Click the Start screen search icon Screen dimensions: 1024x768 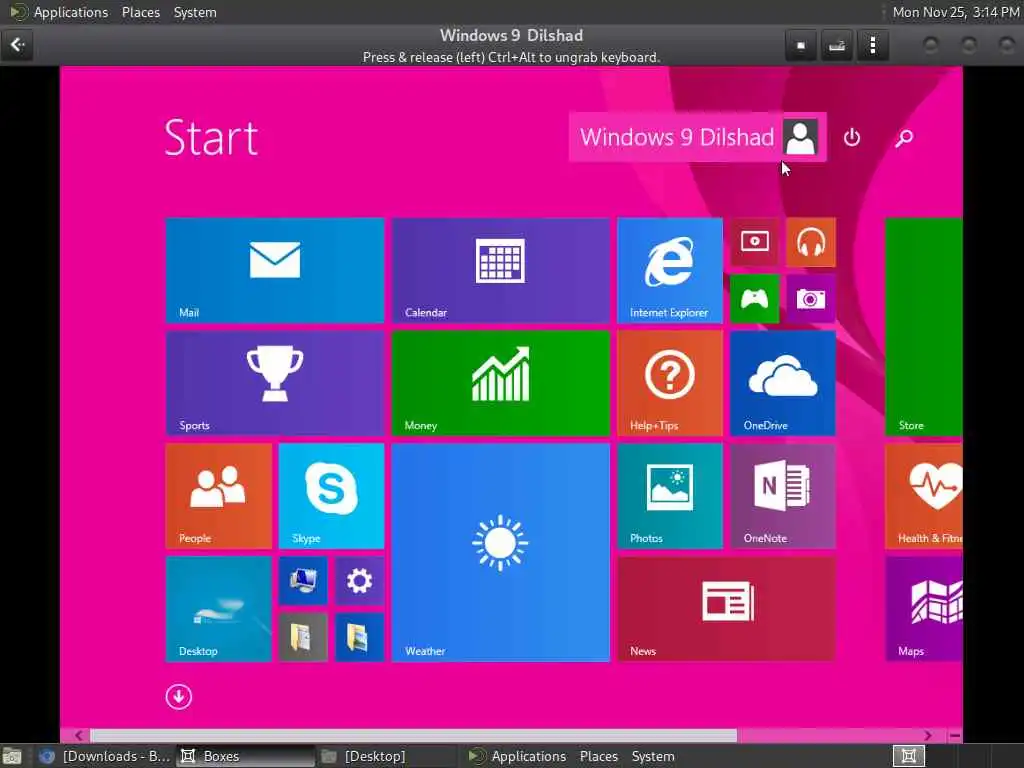(904, 138)
